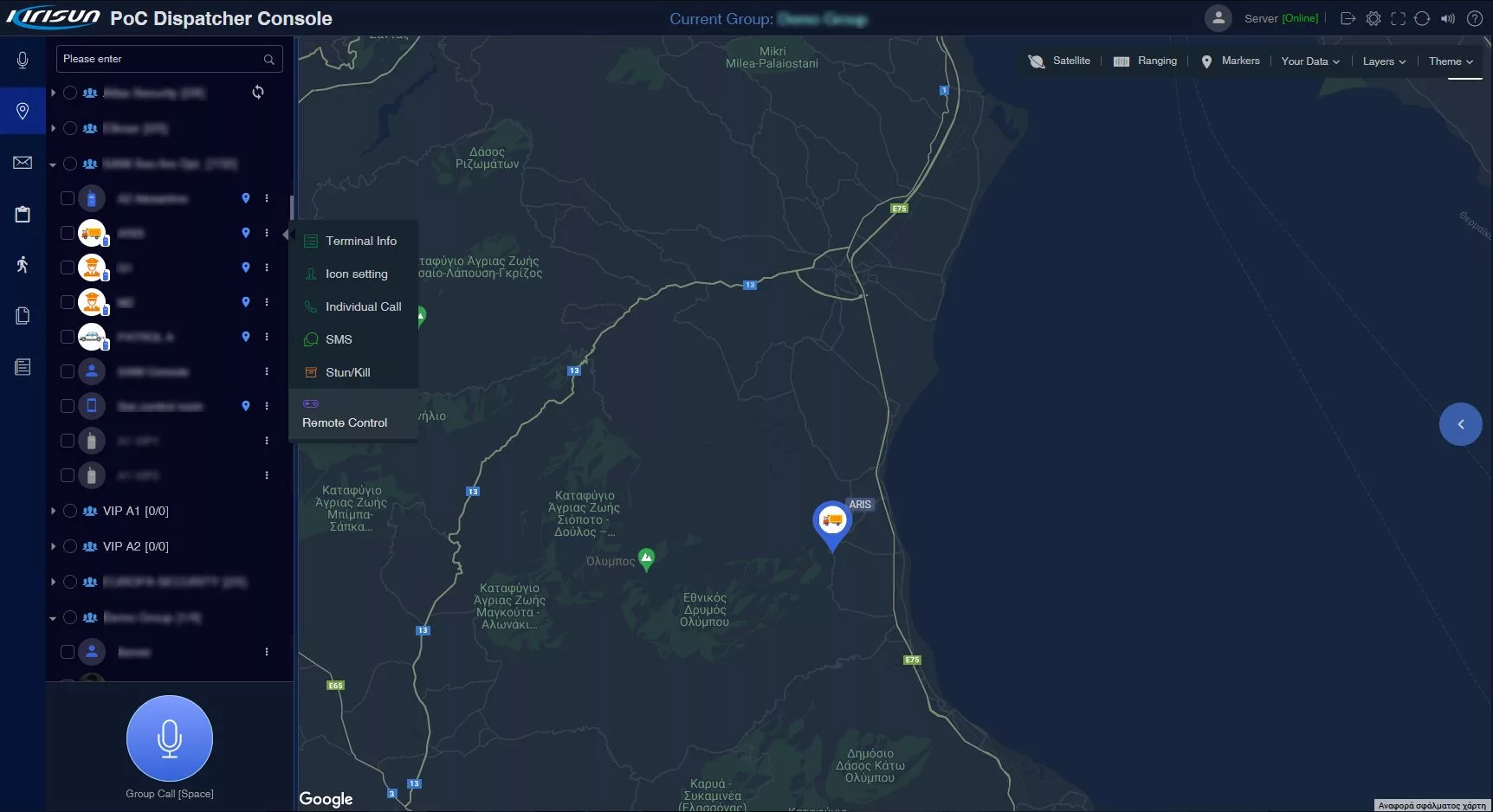
Task: Open the Layers dropdown on map toolbar
Action: click(1384, 61)
